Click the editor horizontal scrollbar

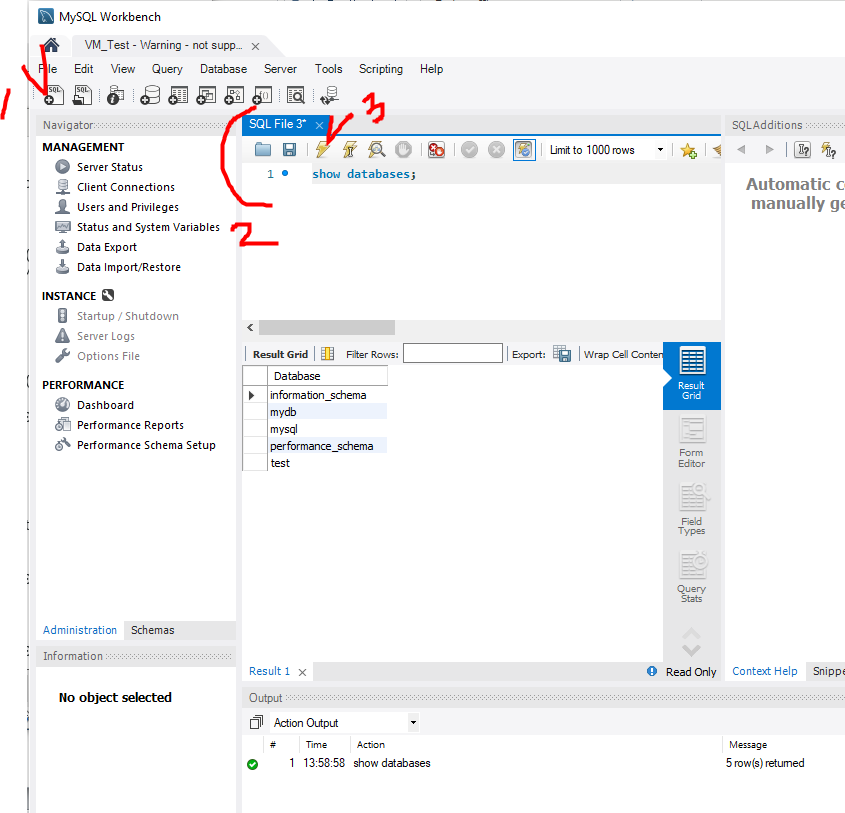tap(327, 327)
